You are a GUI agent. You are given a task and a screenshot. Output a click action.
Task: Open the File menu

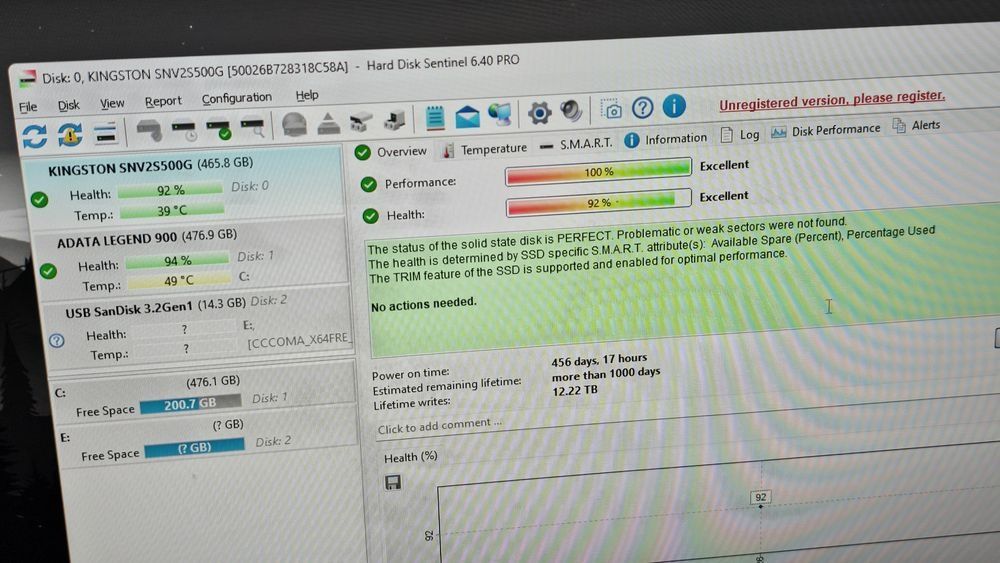pyautogui.click(x=28, y=107)
